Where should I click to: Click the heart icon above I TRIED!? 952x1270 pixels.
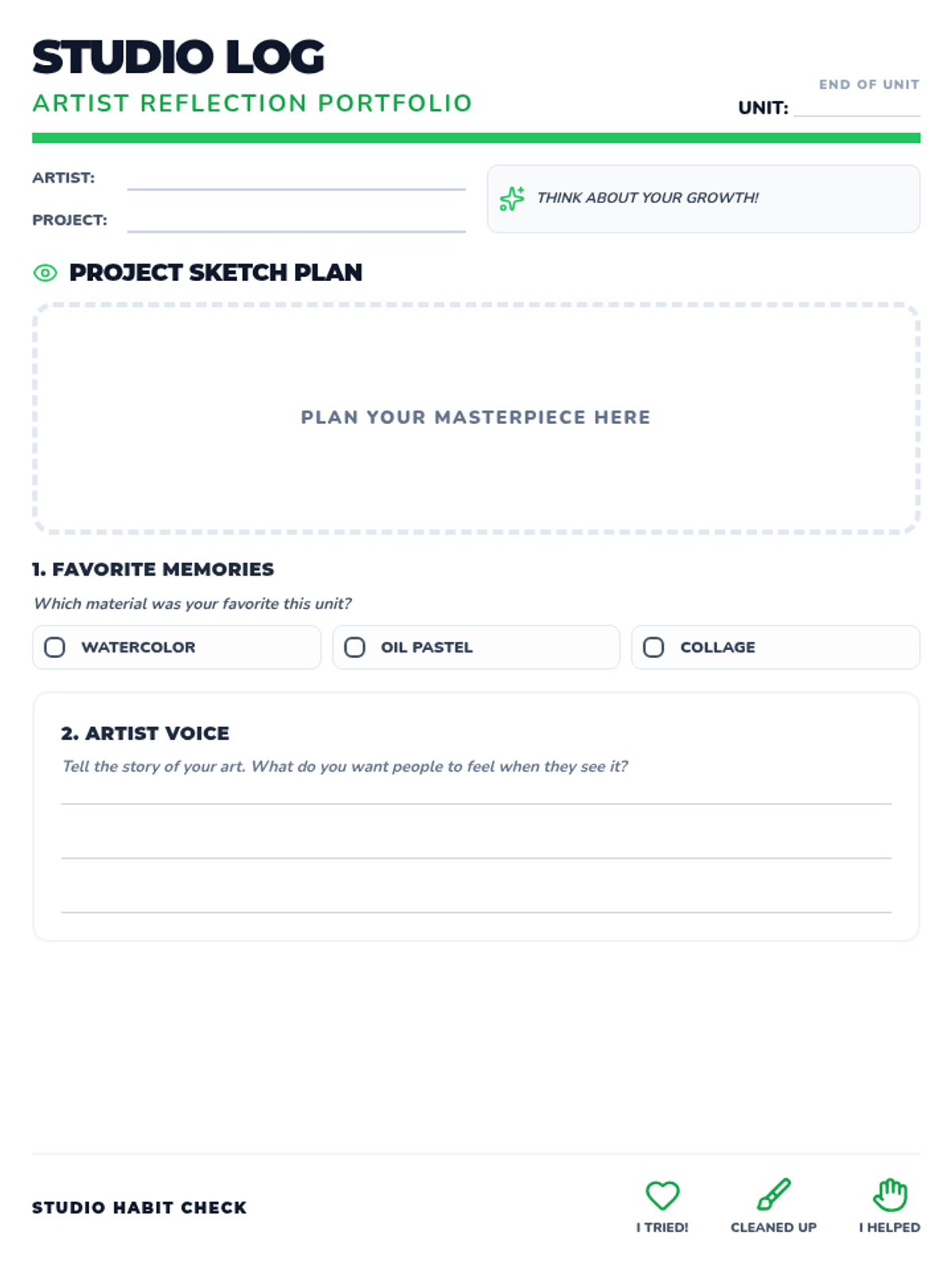coord(662,1195)
